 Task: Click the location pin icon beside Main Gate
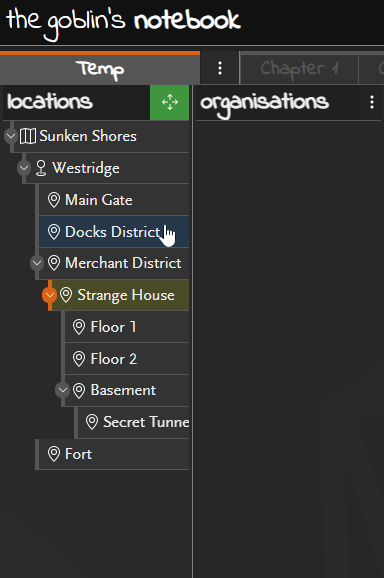coord(54,200)
